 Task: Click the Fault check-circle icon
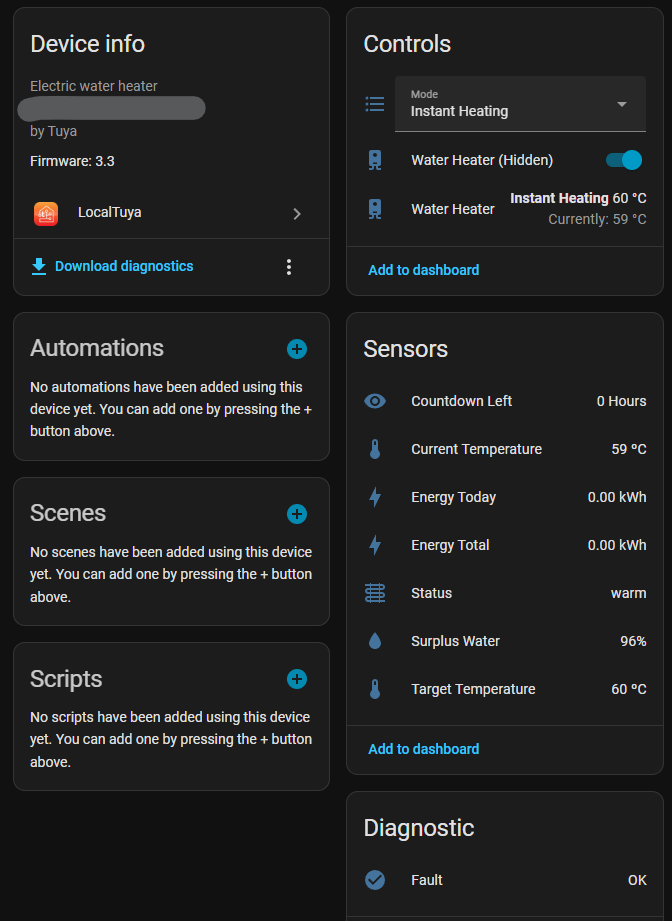tap(375, 880)
